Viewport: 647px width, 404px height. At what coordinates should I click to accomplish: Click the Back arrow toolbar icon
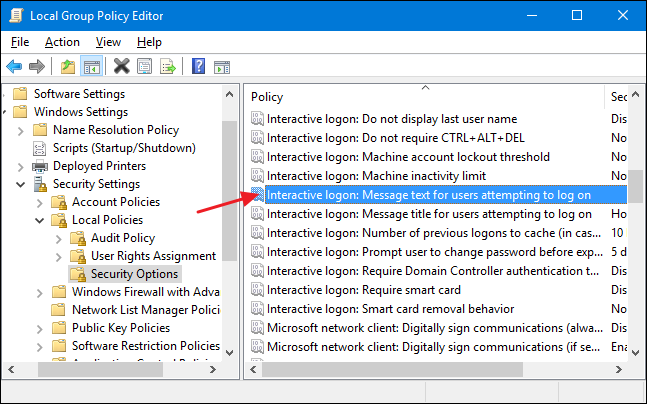click(x=14, y=66)
